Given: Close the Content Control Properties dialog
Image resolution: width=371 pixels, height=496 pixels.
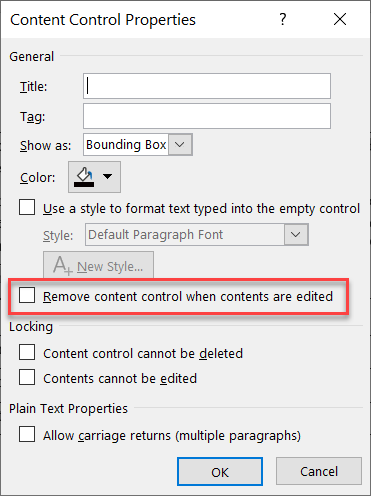Looking at the screenshot, I should [340, 19].
